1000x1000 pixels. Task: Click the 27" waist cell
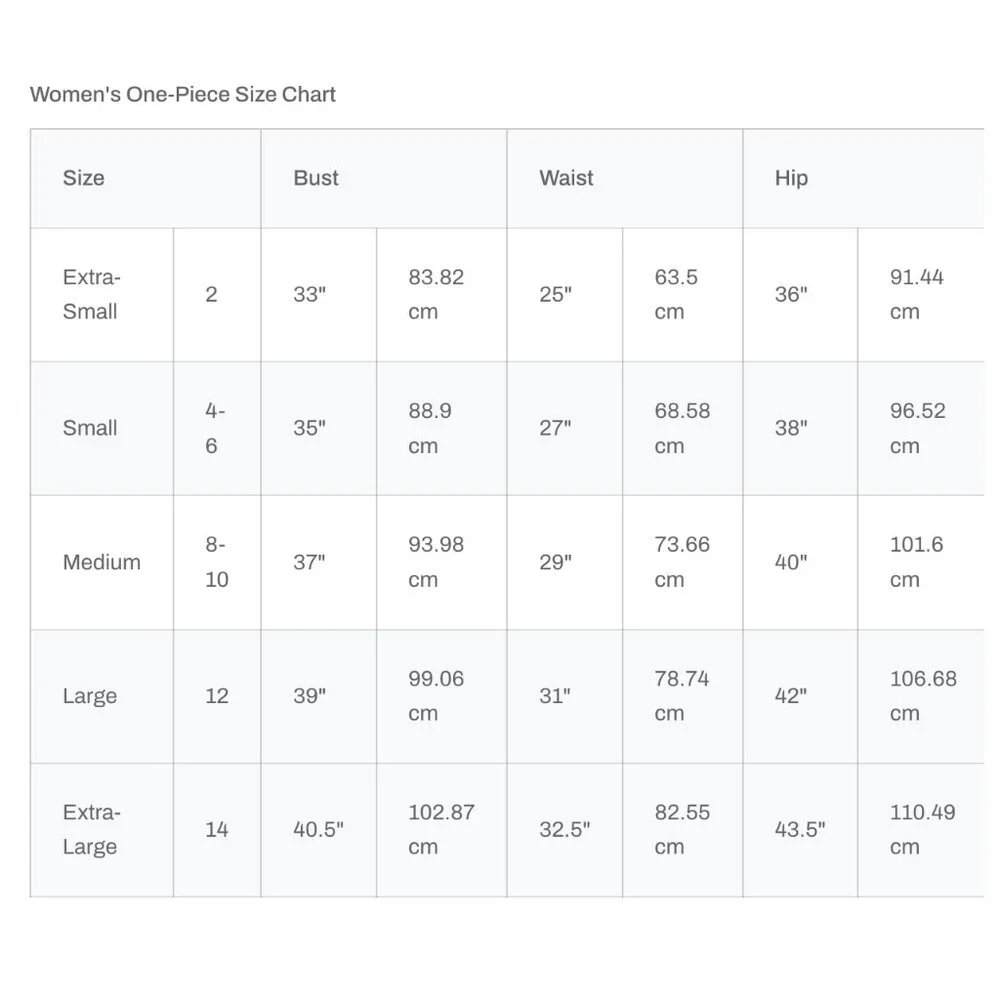(555, 428)
